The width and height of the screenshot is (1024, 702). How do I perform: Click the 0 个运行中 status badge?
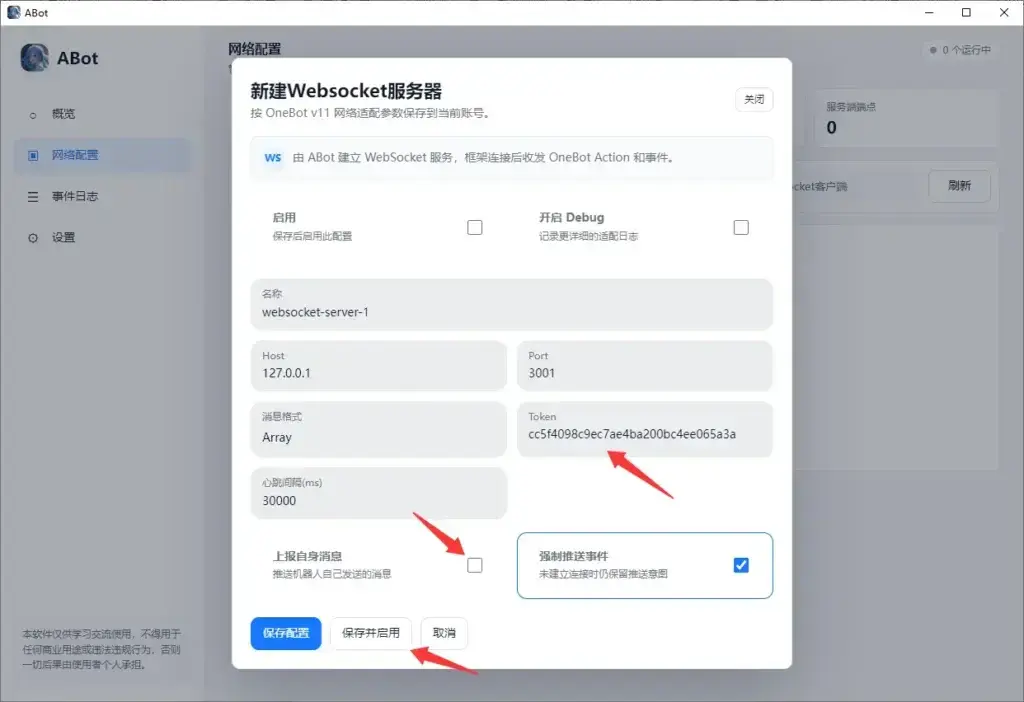tap(960, 50)
